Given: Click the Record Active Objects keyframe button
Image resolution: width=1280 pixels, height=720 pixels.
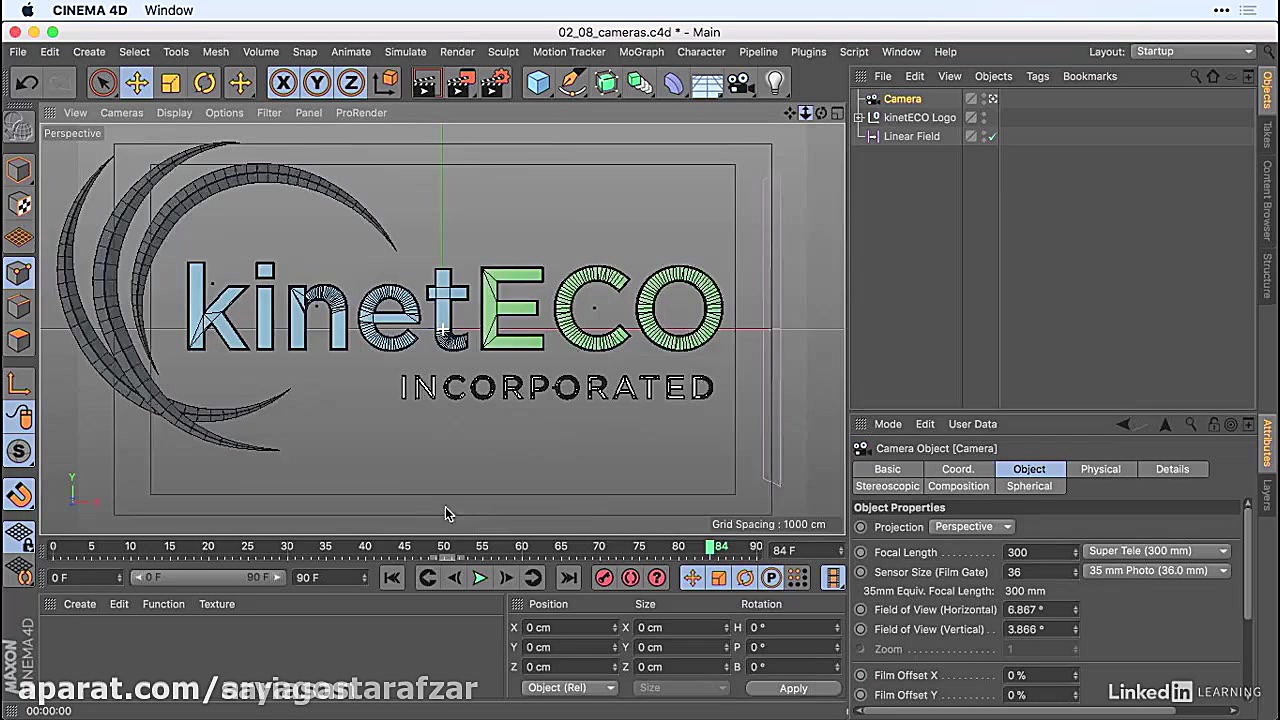Looking at the screenshot, I should tap(604, 577).
